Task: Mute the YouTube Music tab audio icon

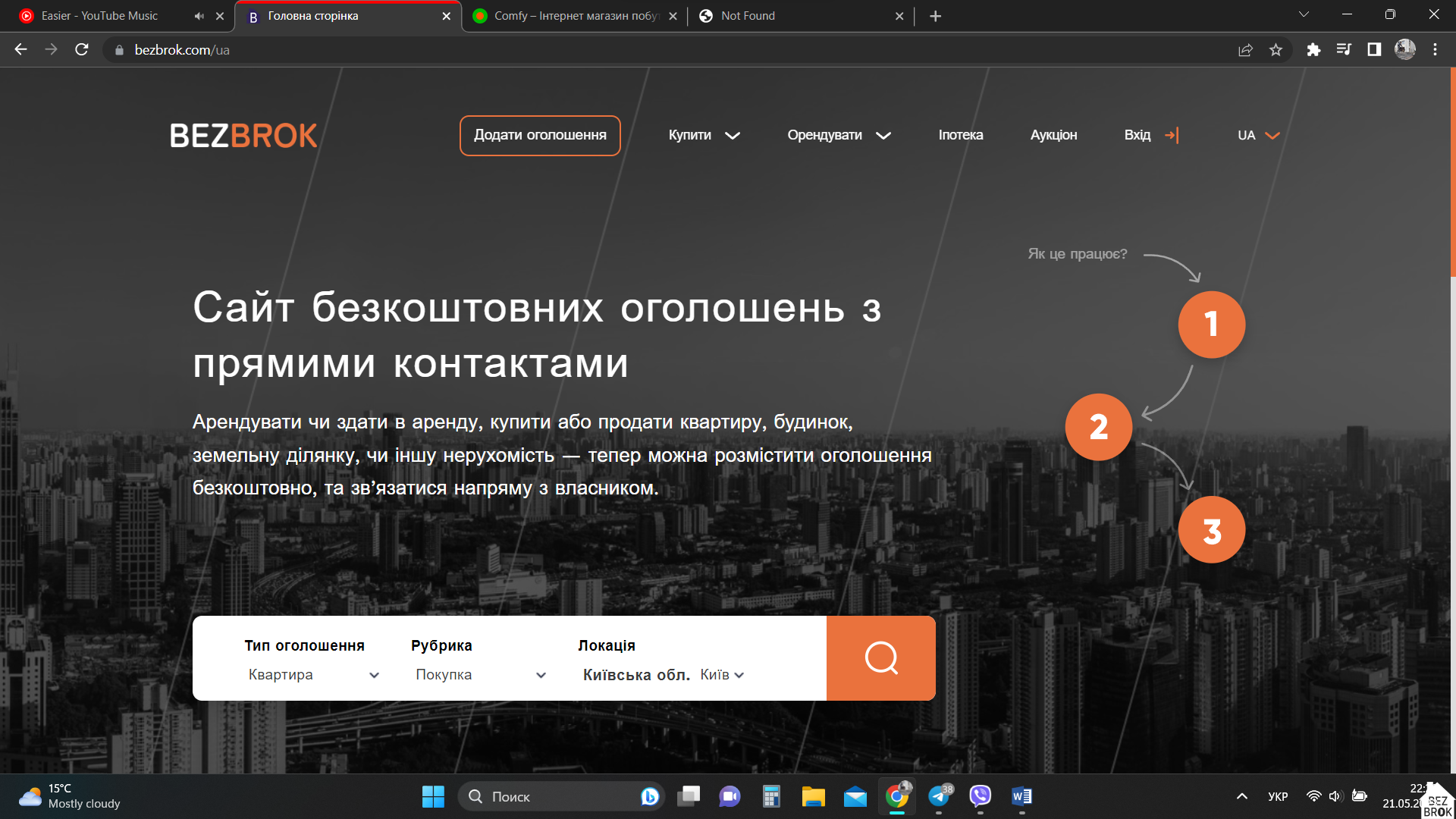Action: [x=199, y=16]
